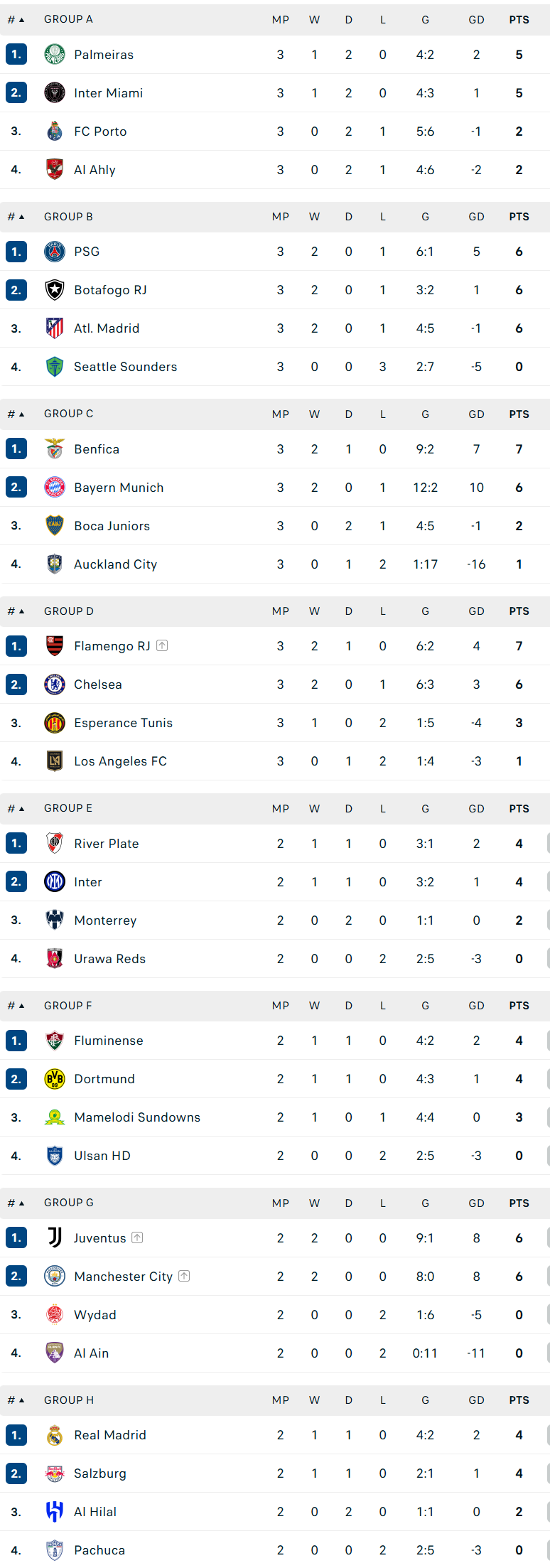Click the Dortmund BVB logo
550x1568 pixels.
pyautogui.click(x=55, y=1079)
